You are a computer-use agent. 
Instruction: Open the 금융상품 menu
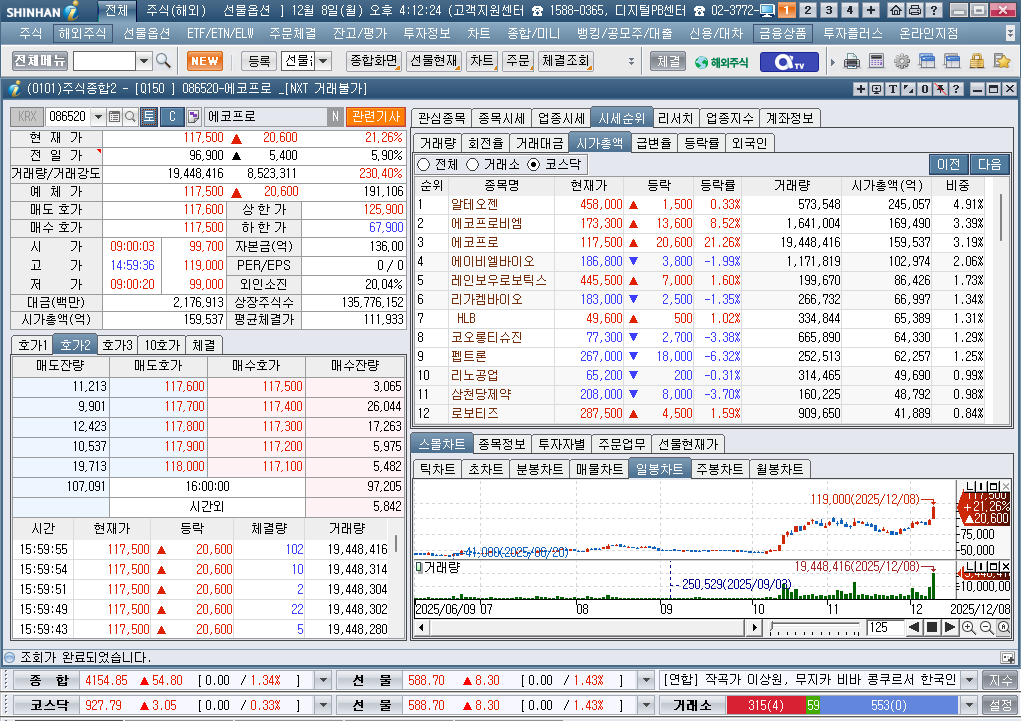(783, 33)
